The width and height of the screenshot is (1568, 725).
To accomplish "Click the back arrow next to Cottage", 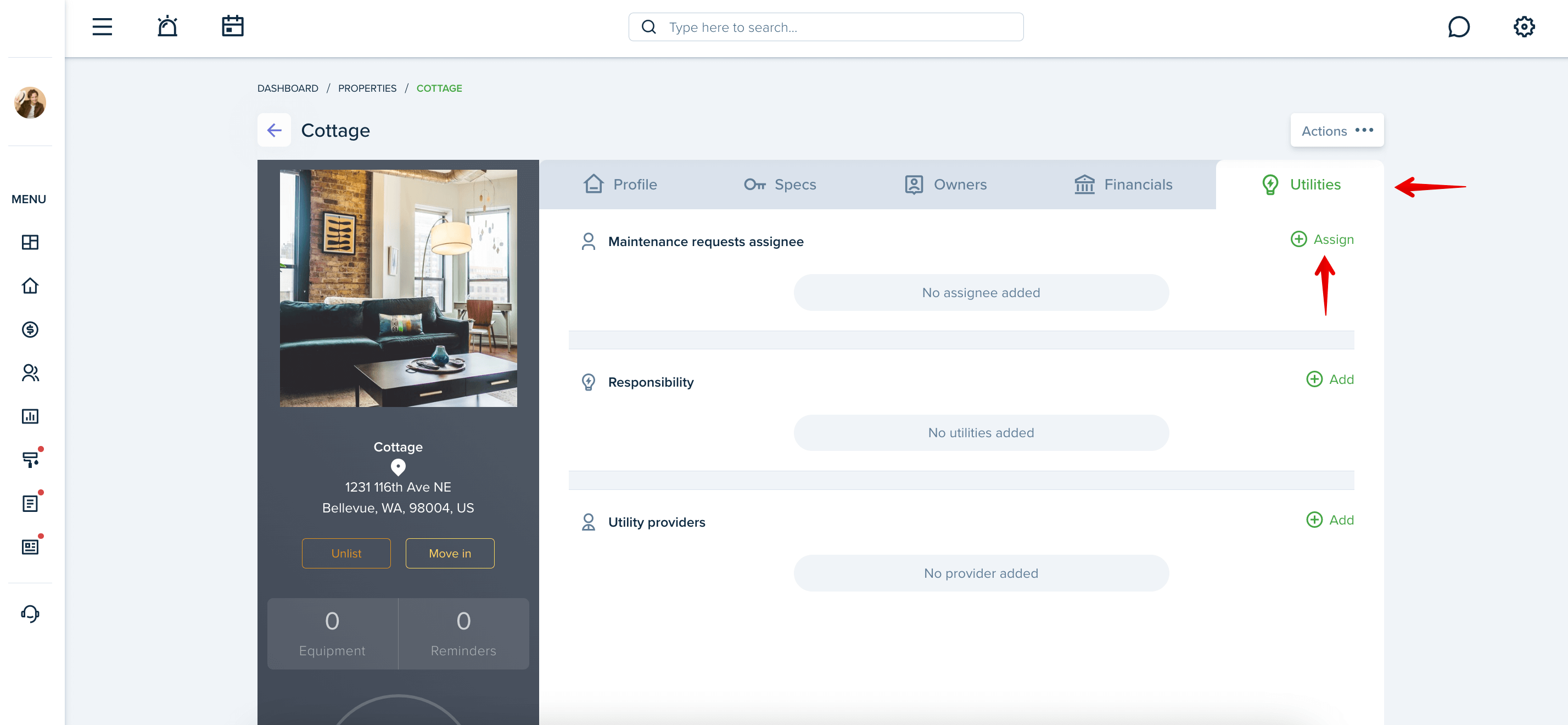I will click(274, 130).
